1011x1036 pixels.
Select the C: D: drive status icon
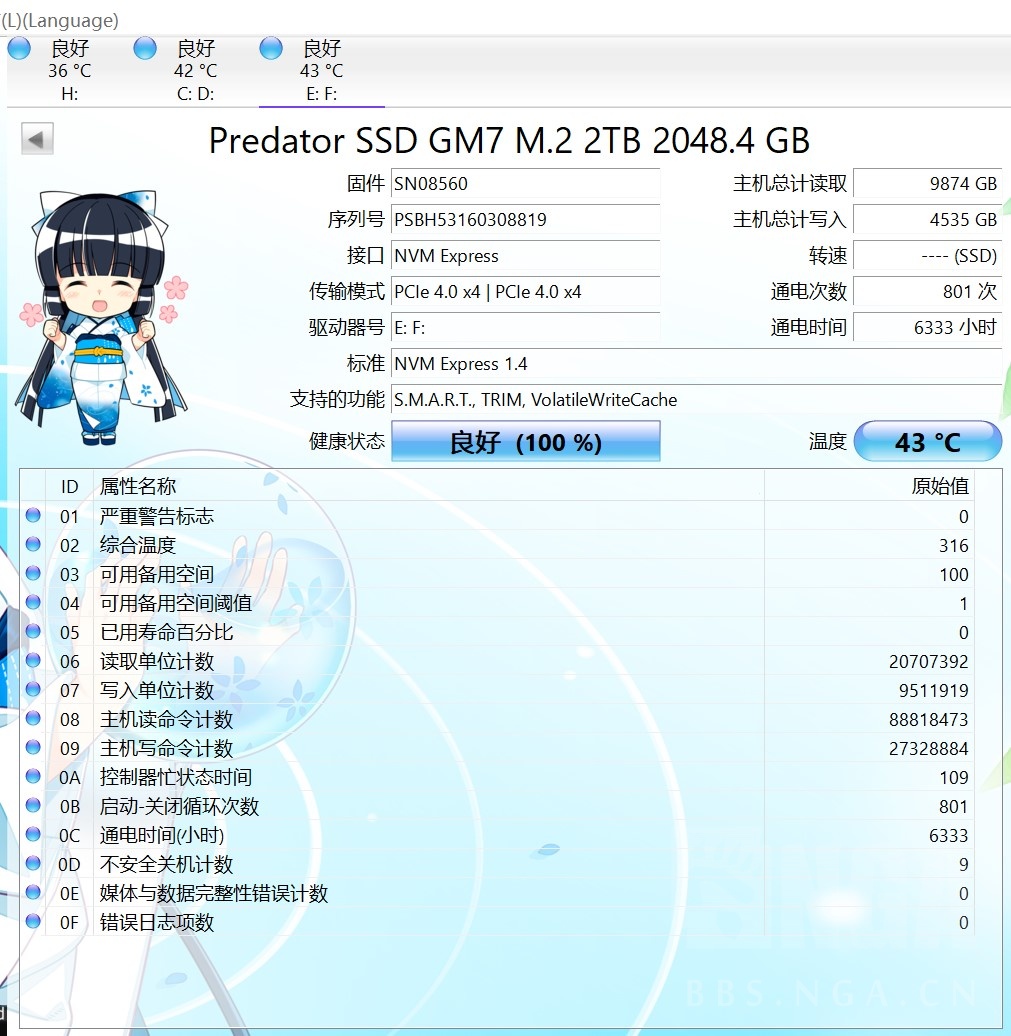click(144, 47)
